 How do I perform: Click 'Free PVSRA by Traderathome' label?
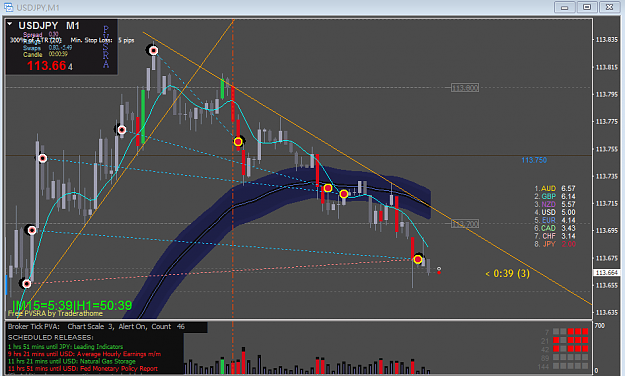[55, 313]
